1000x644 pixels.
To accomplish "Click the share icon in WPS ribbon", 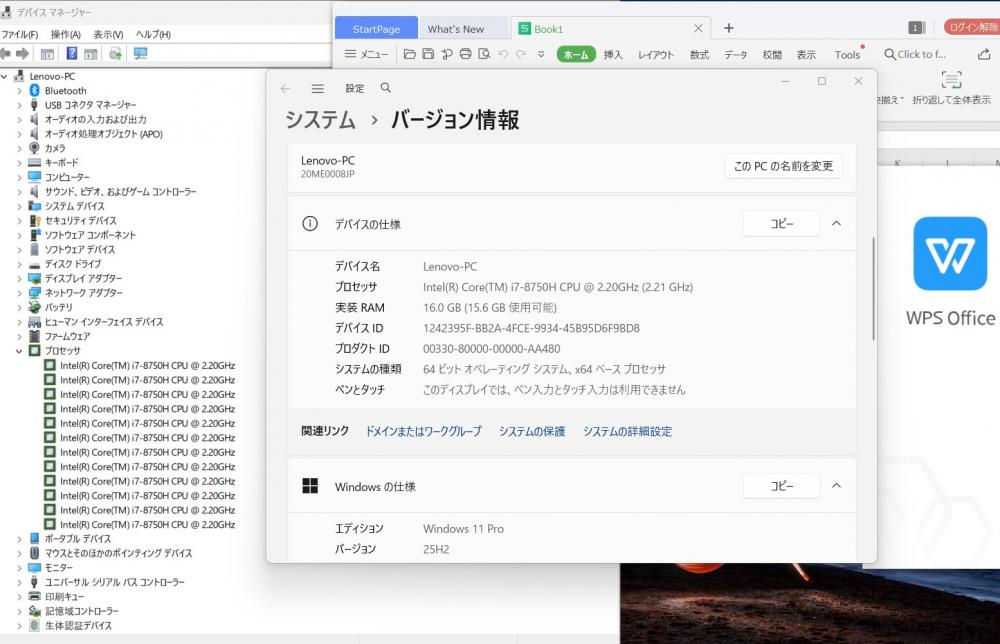I will click(x=983, y=55).
